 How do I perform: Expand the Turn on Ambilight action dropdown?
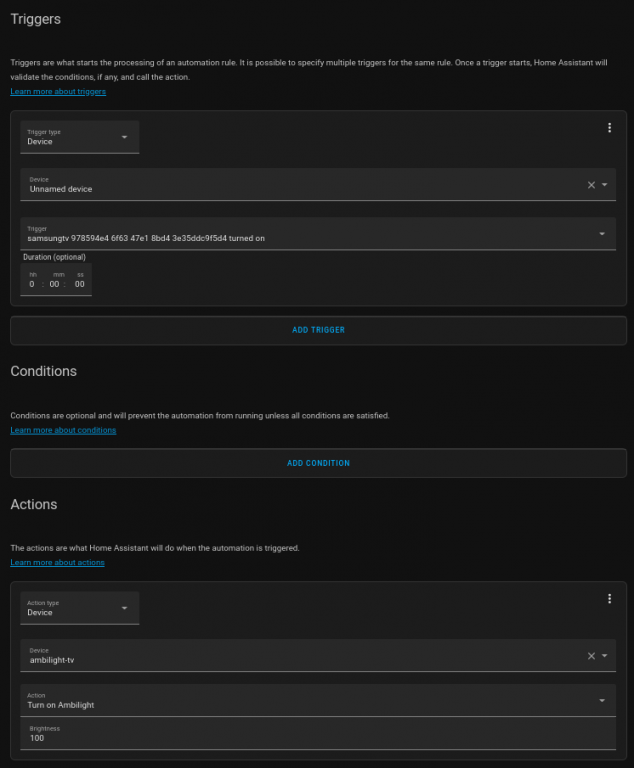[602, 701]
